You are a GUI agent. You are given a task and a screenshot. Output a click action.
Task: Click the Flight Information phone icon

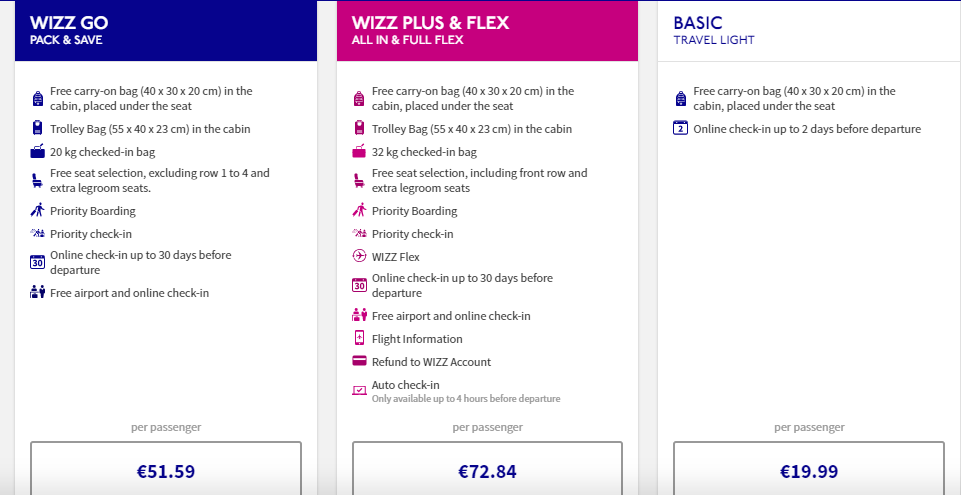click(x=360, y=338)
